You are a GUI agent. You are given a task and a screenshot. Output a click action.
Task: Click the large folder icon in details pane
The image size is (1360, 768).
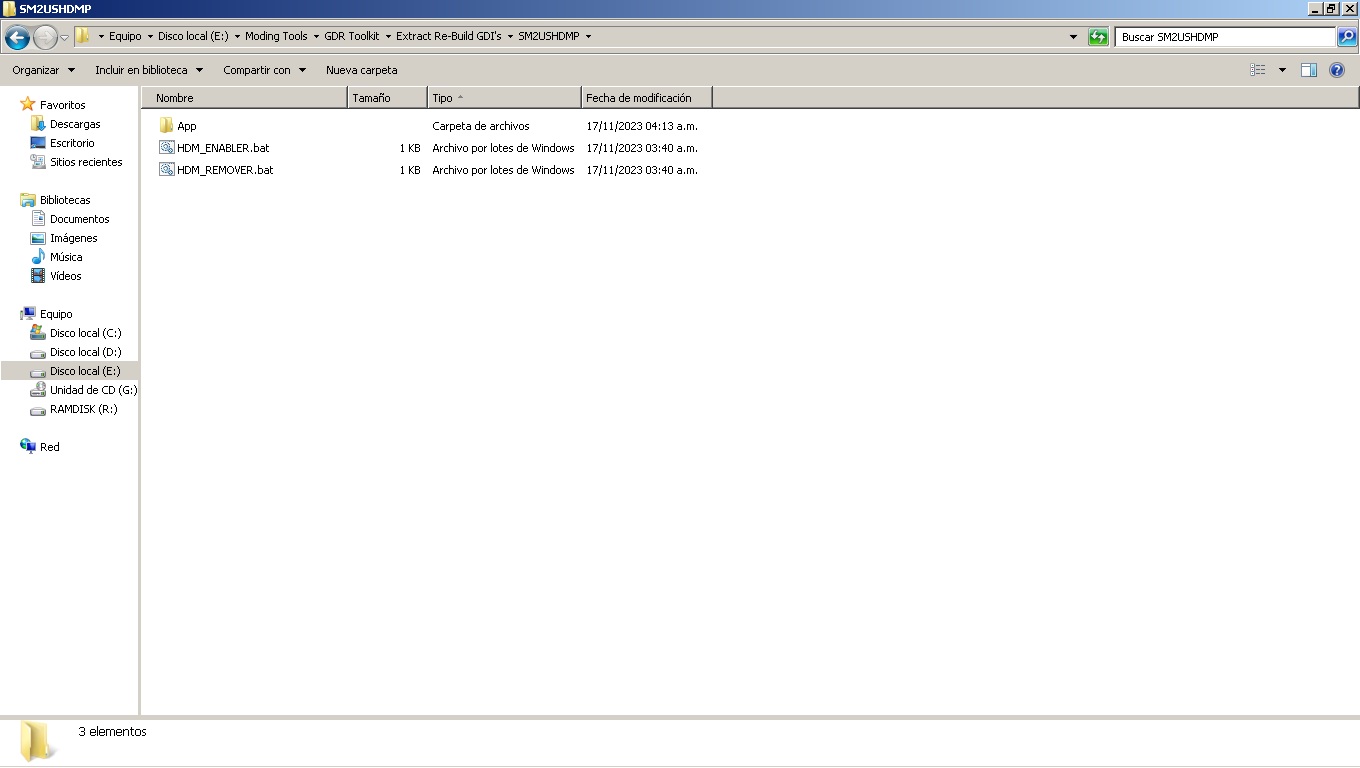pyautogui.click(x=37, y=741)
